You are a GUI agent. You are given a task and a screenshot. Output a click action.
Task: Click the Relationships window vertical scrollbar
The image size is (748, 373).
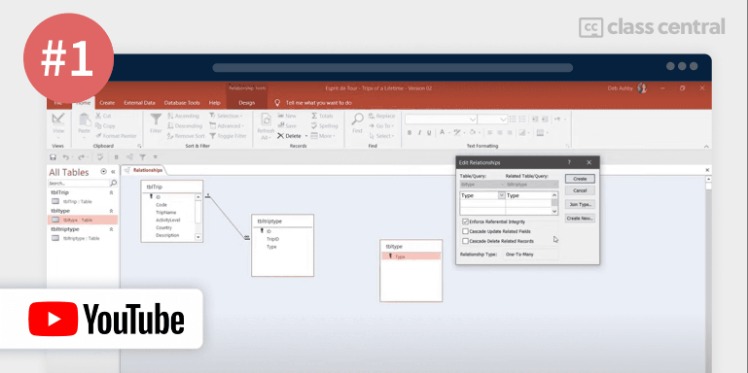(x=708, y=274)
